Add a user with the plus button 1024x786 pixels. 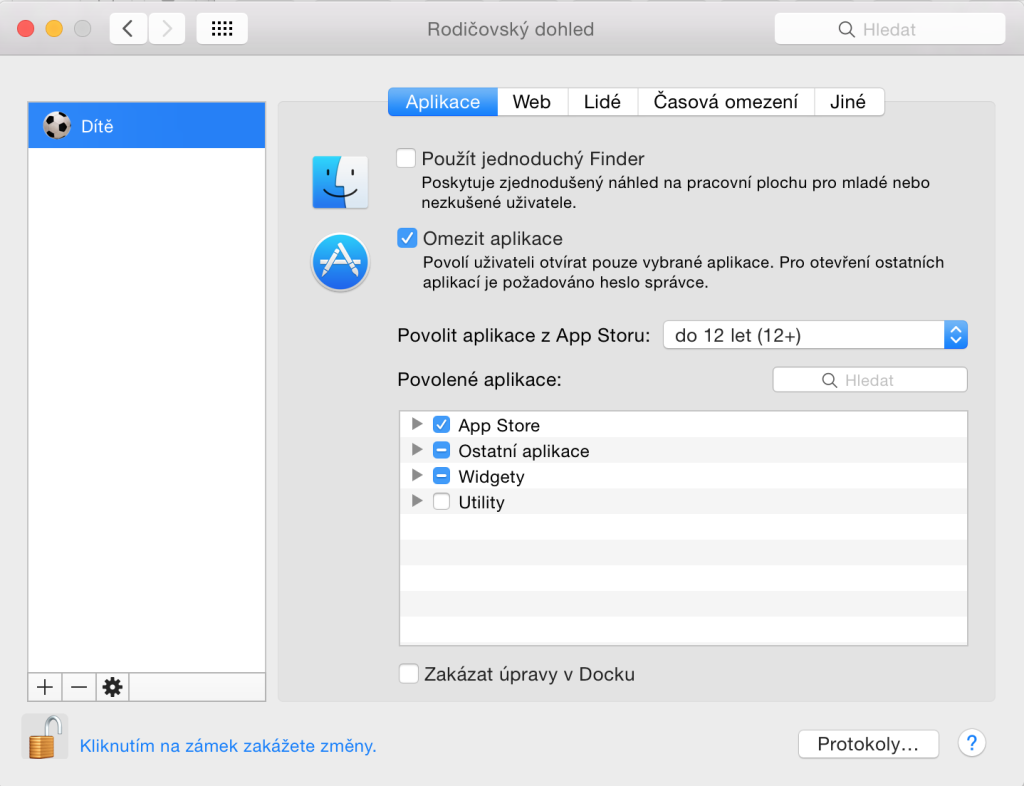pos(45,687)
